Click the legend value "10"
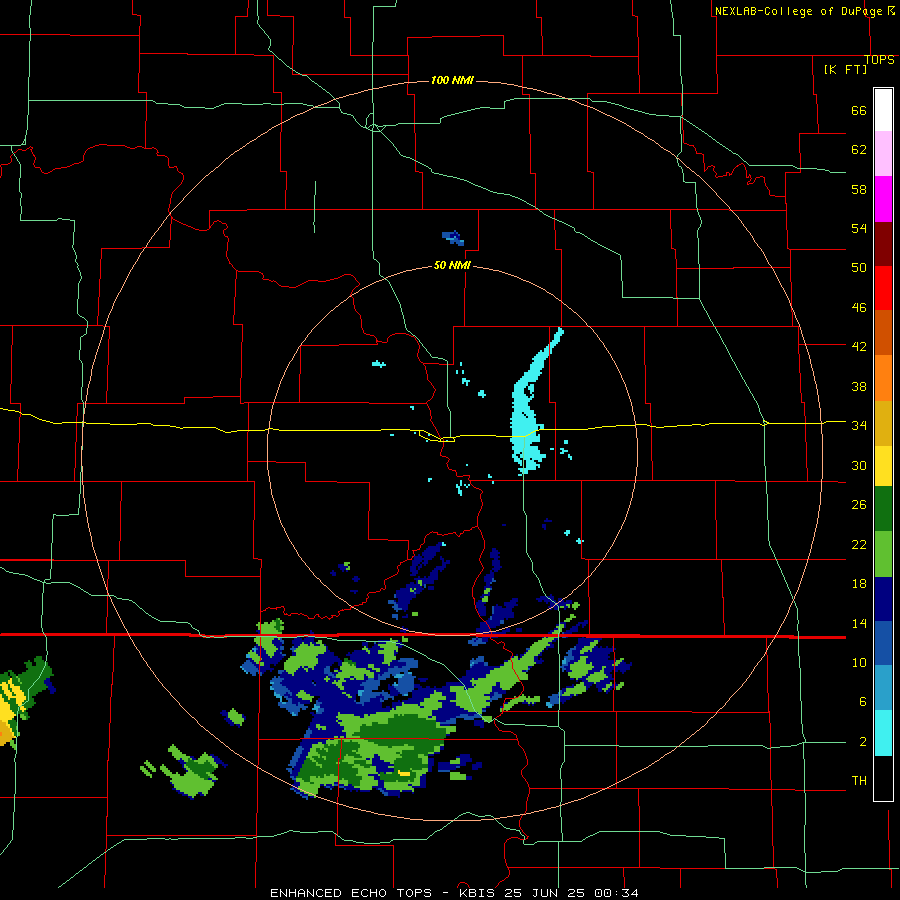Viewport: 900px width, 900px height. (x=859, y=663)
